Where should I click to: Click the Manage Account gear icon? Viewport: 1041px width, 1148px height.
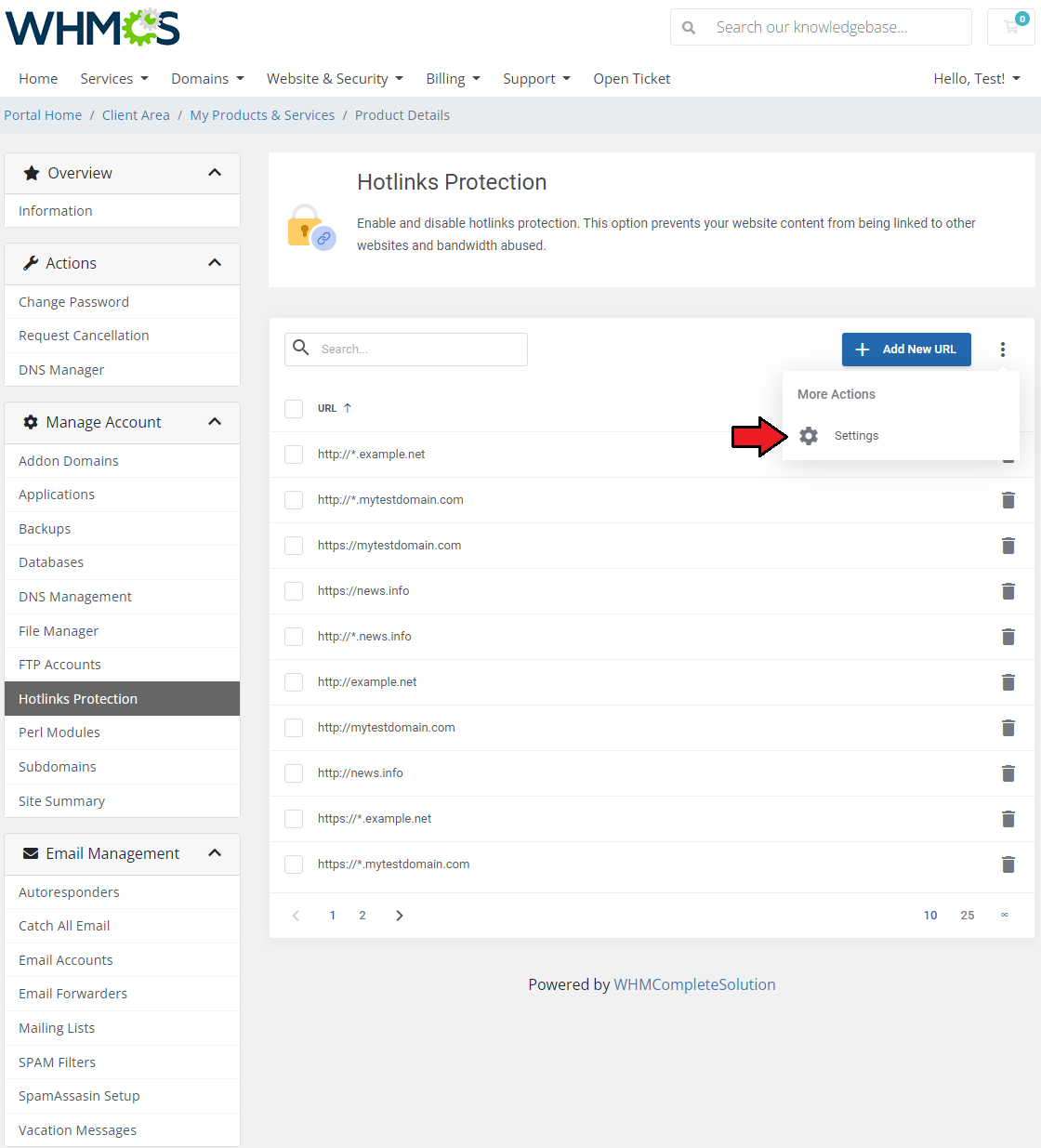point(31,422)
